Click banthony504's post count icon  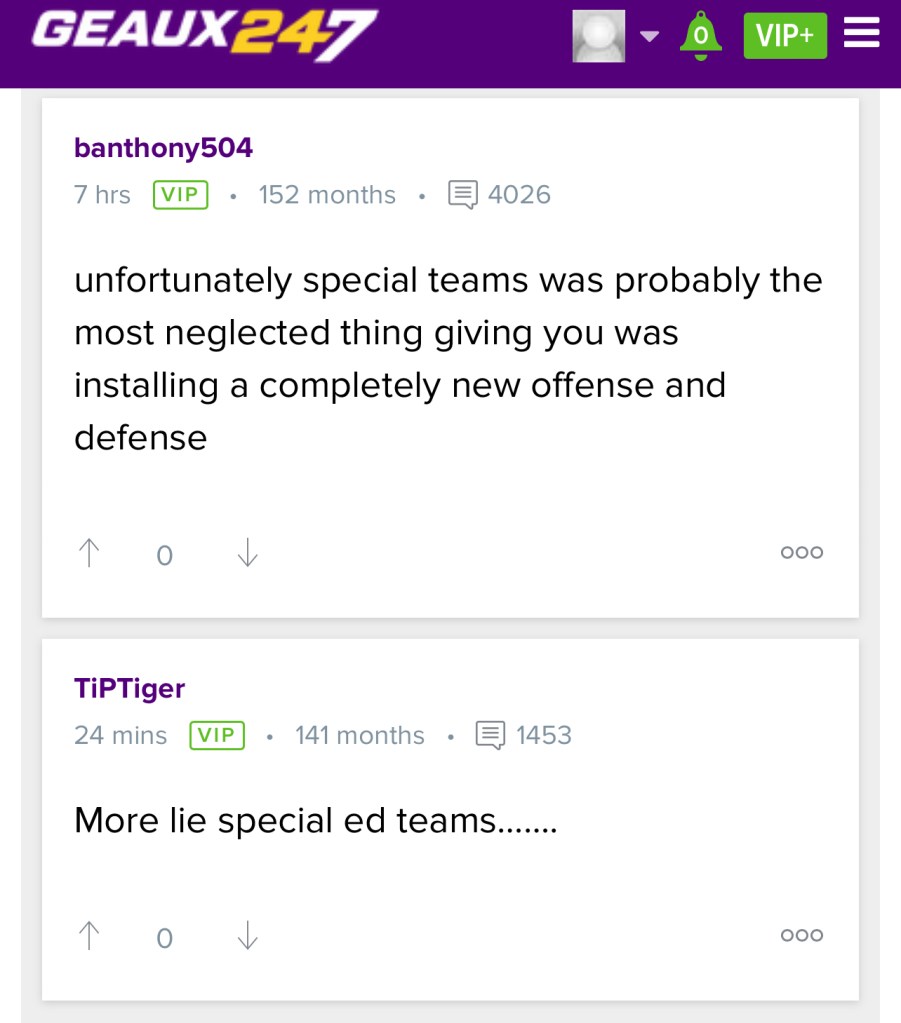coord(463,194)
